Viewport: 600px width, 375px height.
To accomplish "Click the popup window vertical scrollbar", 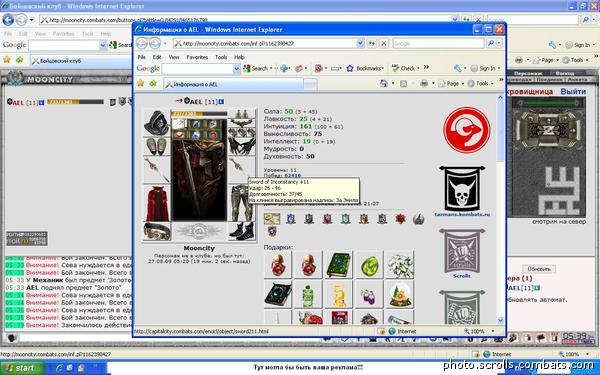I will [x=500, y=209].
